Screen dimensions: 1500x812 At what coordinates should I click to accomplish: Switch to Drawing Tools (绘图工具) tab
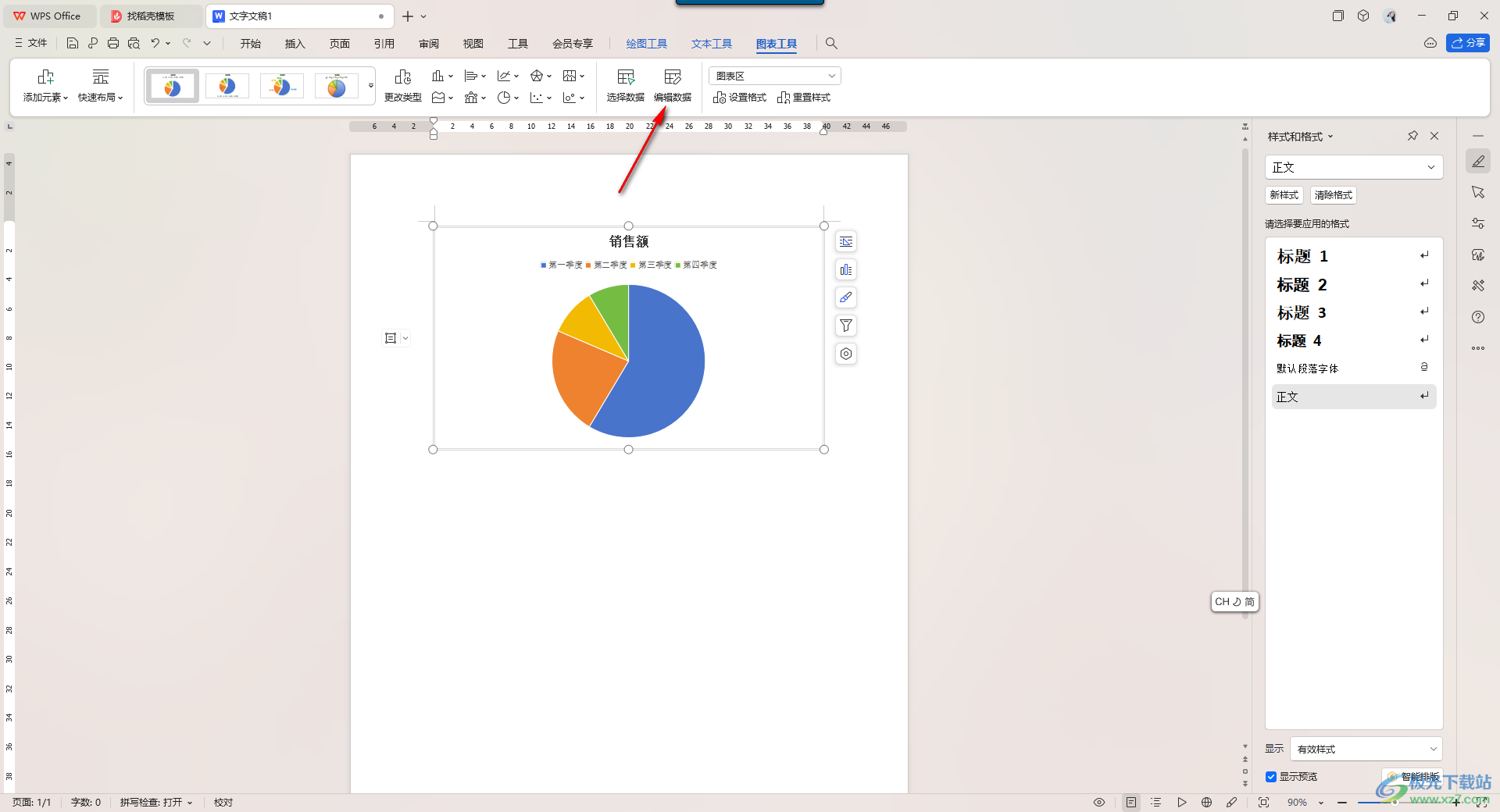[x=647, y=44]
